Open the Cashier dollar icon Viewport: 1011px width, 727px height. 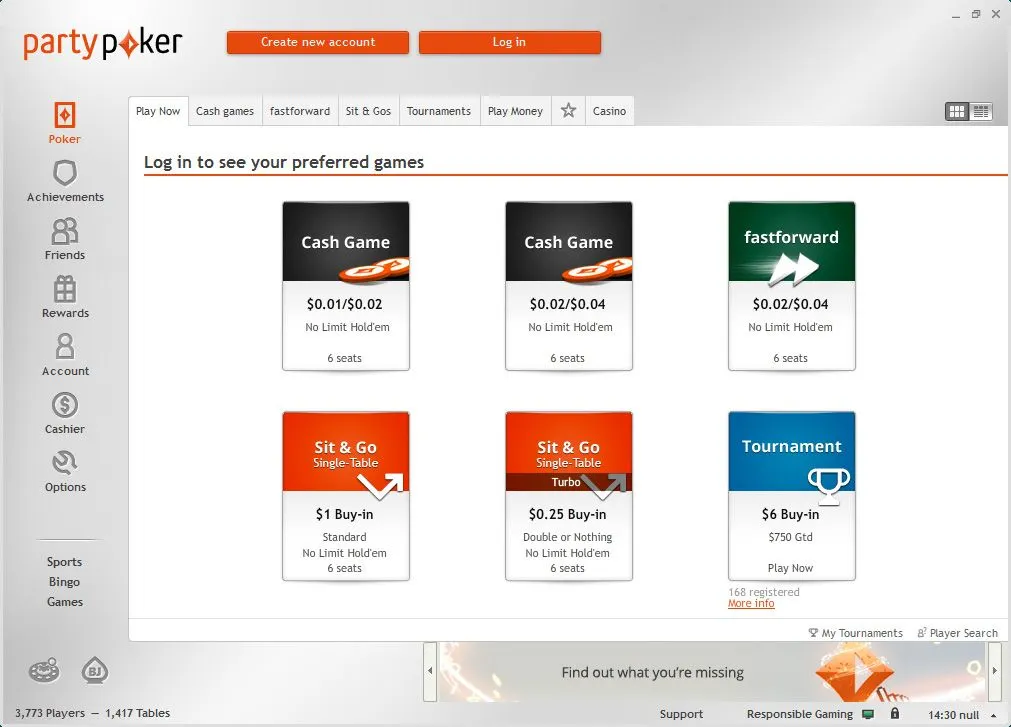click(64, 405)
